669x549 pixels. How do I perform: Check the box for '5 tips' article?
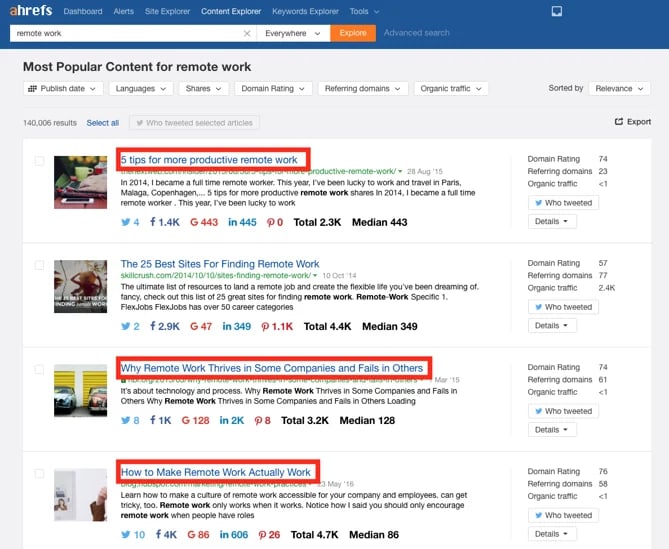pyautogui.click(x=39, y=161)
